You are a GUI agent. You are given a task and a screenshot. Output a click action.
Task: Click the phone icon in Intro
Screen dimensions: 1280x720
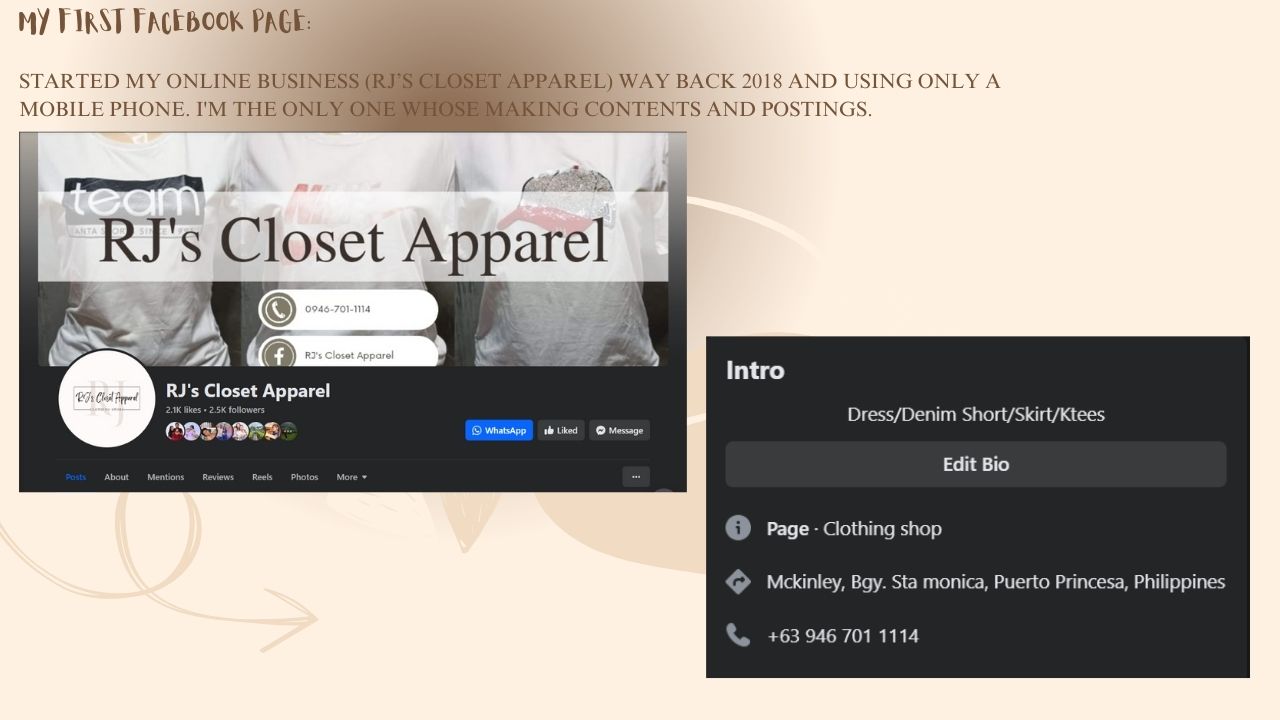(x=738, y=635)
